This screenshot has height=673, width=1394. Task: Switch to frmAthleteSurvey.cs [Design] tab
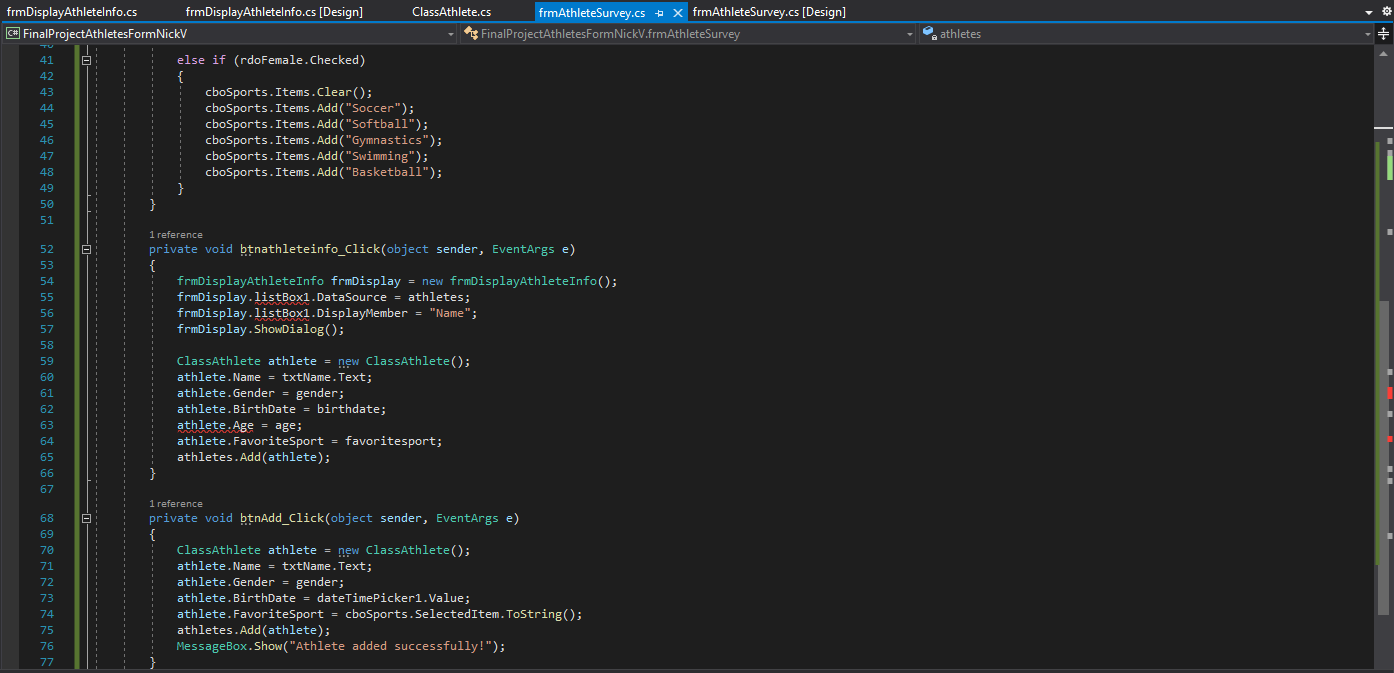coord(768,12)
